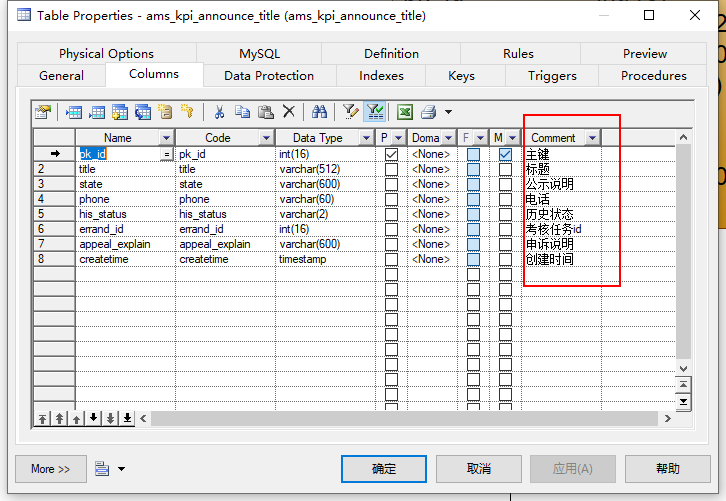Open the Domain column header dropdown
This screenshot has height=501, width=726.
pyautogui.click(x=448, y=138)
